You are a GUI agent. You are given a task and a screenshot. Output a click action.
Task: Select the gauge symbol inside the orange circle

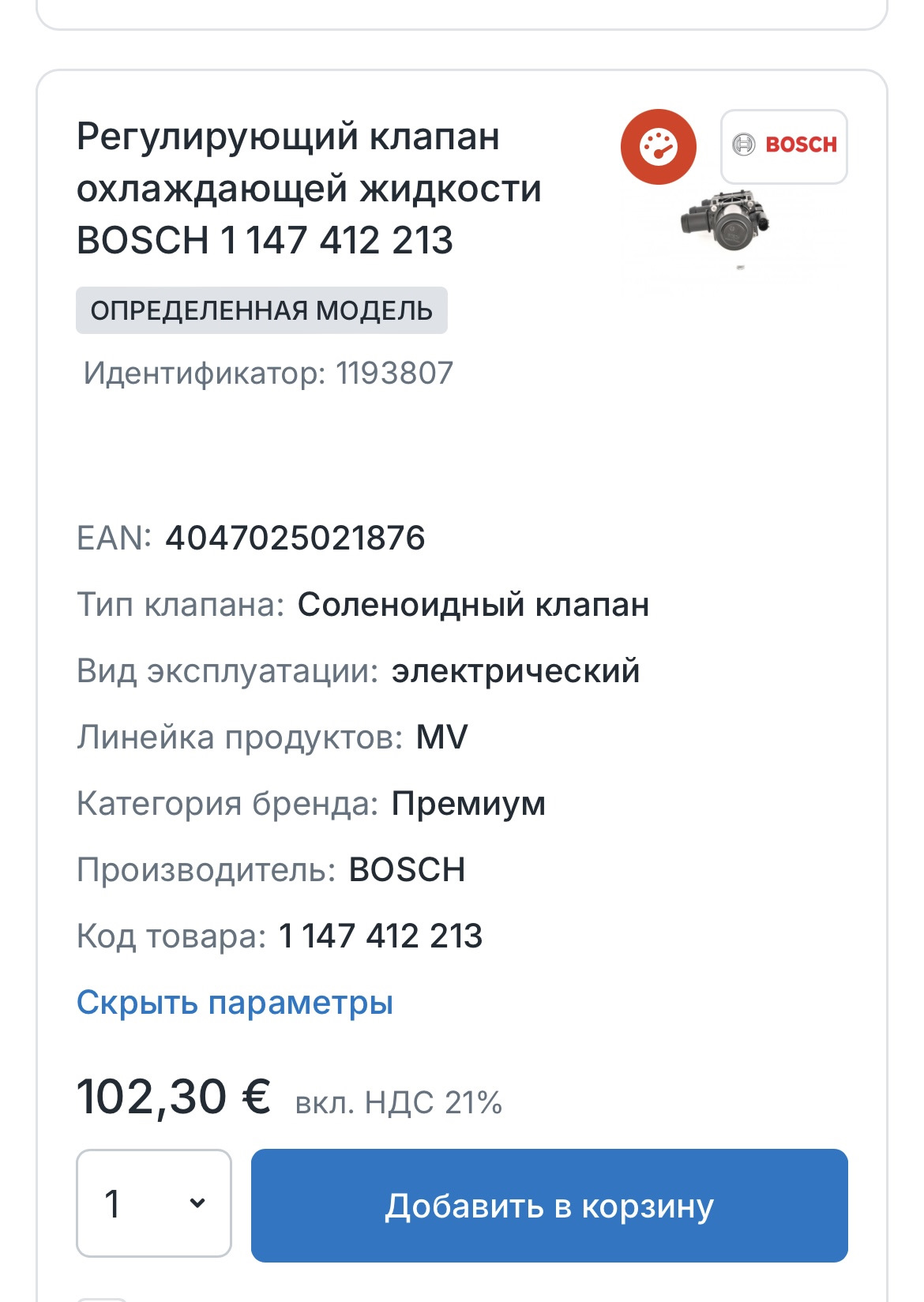[659, 145]
